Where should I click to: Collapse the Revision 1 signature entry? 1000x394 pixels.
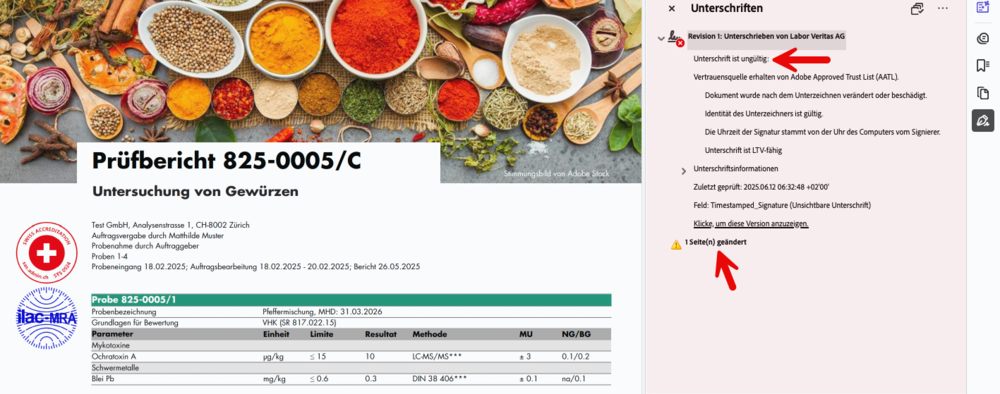point(661,39)
